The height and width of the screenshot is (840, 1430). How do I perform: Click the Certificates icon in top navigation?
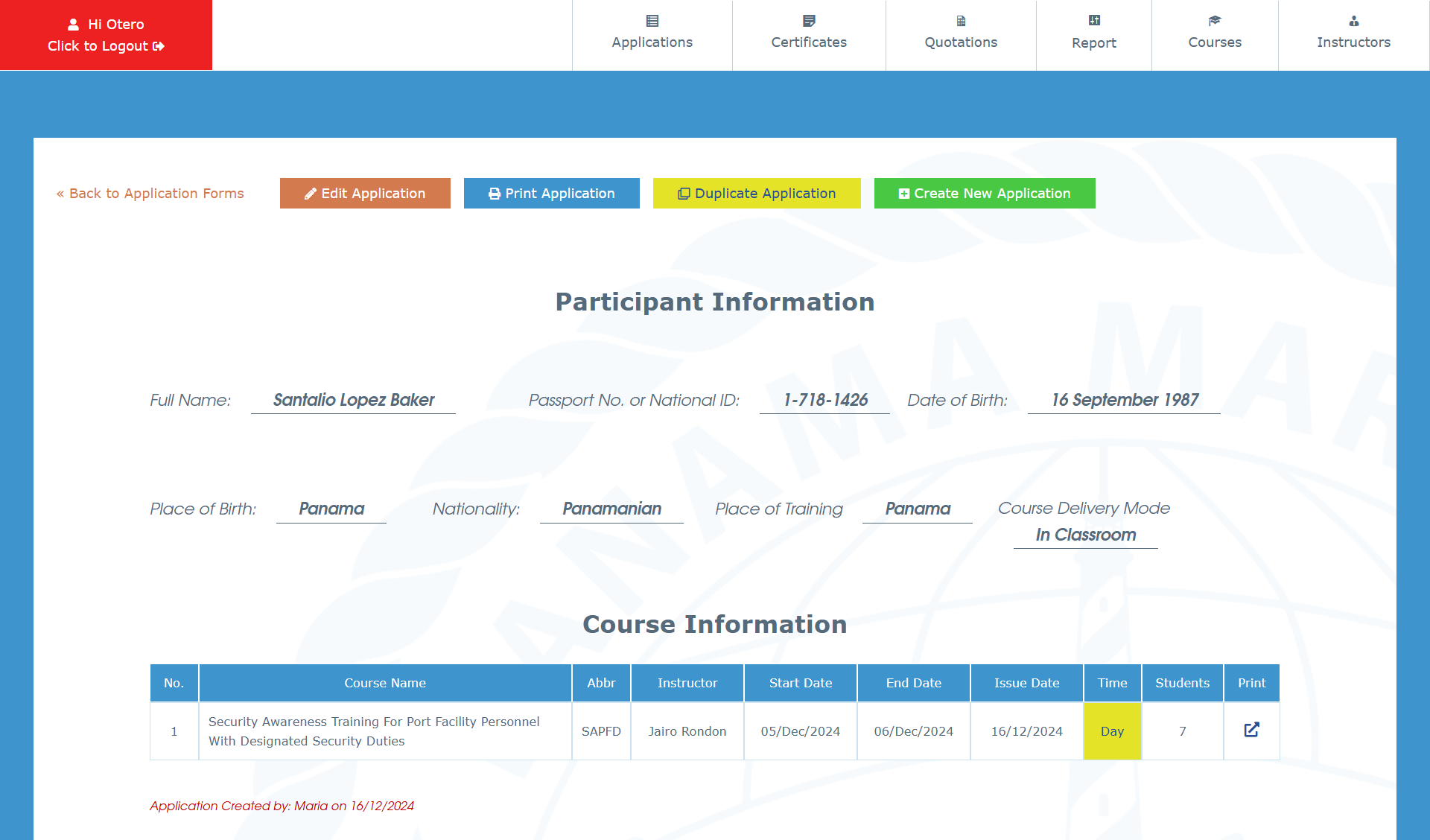(809, 21)
